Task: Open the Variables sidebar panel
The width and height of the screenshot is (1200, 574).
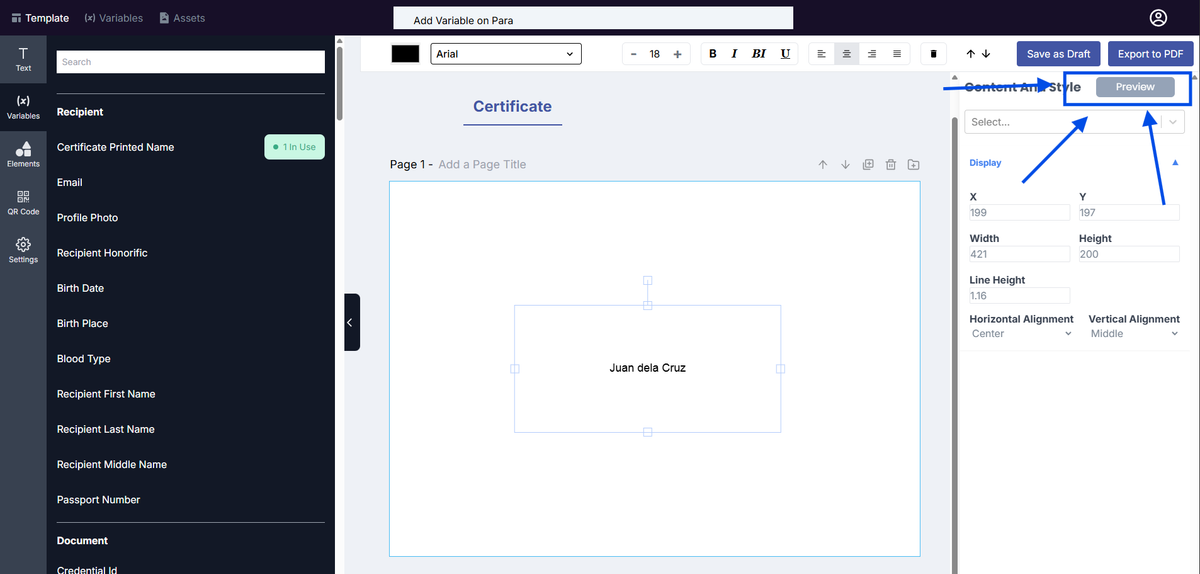Action: (x=23, y=107)
